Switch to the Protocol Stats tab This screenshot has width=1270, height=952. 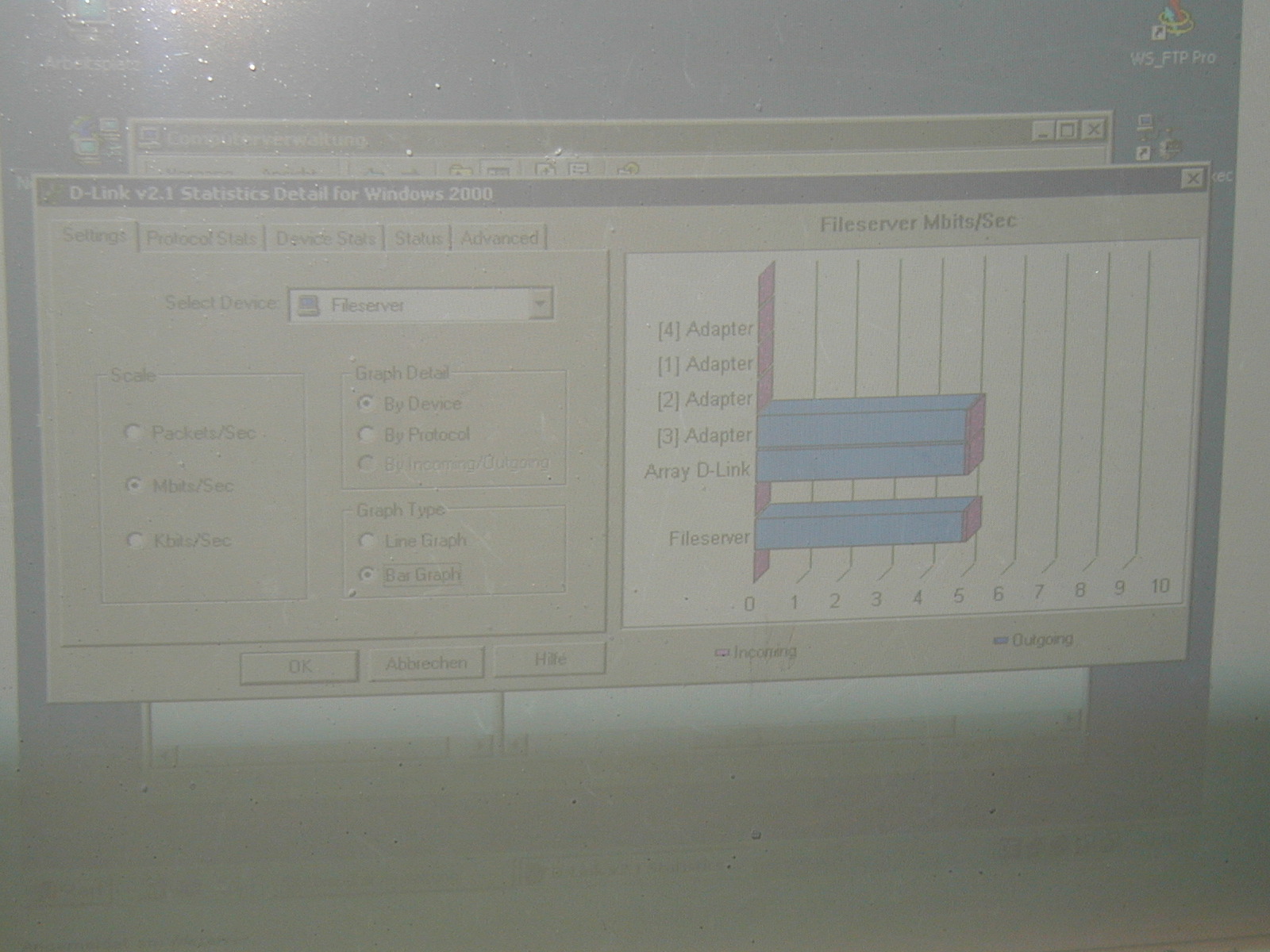202,238
